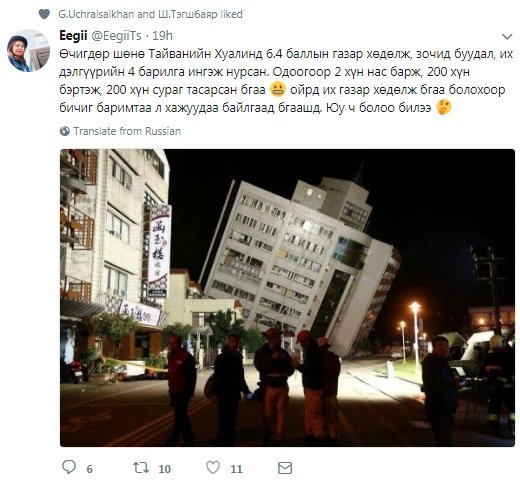This screenshot has width=520, height=482.
Task: Like the tweet with the heart icon
Action: (213, 467)
